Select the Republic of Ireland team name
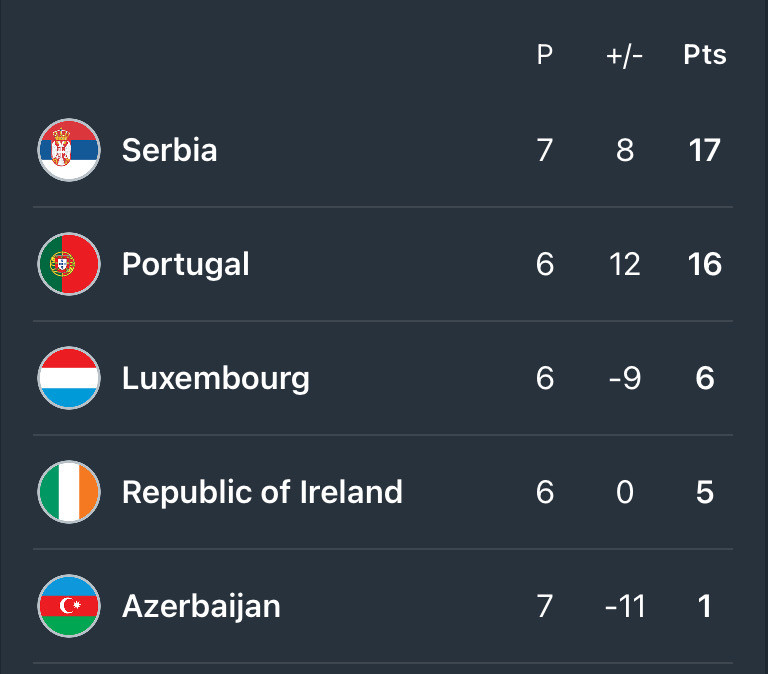 coord(263,492)
